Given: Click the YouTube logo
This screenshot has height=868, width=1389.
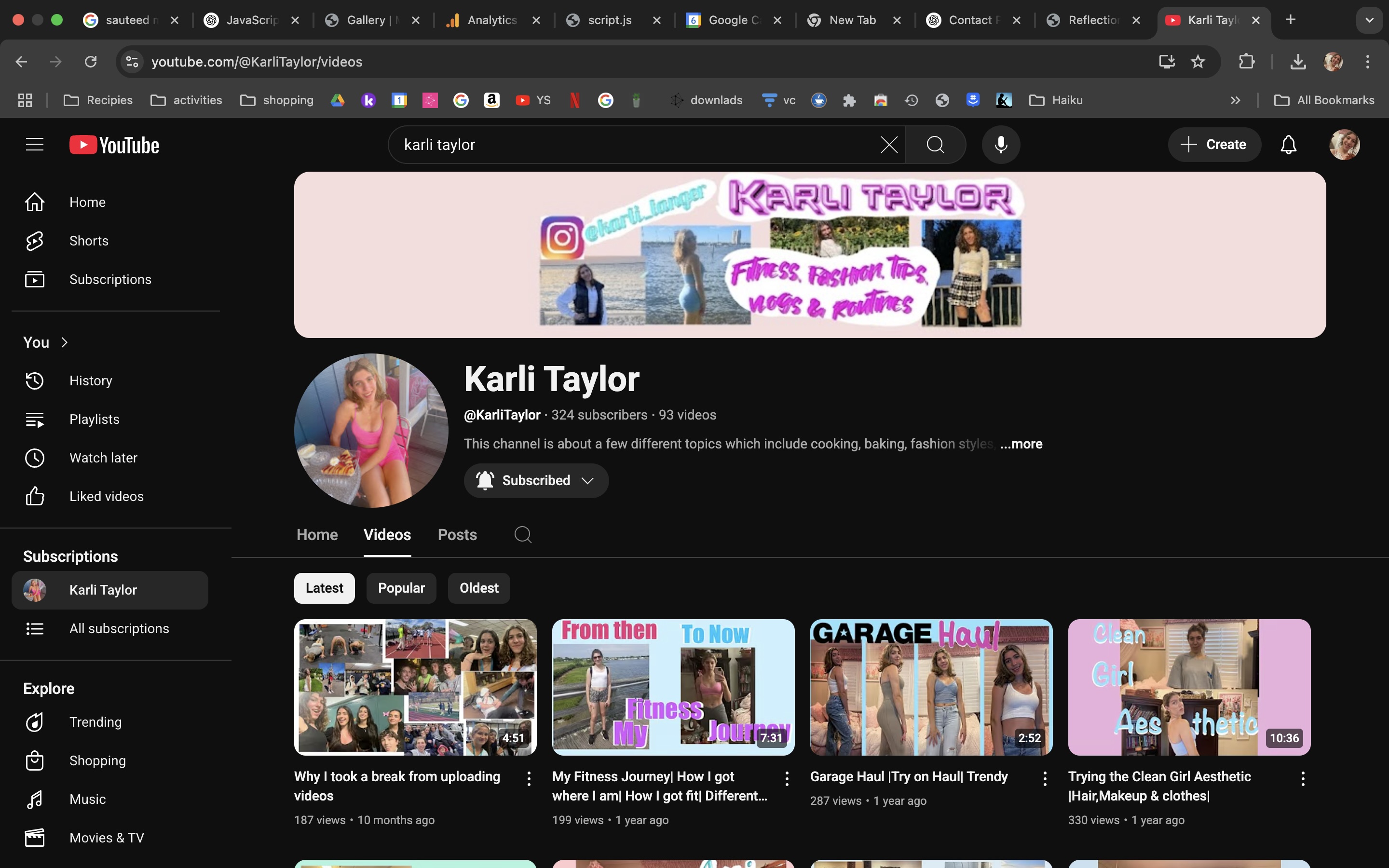Looking at the screenshot, I should [x=114, y=145].
